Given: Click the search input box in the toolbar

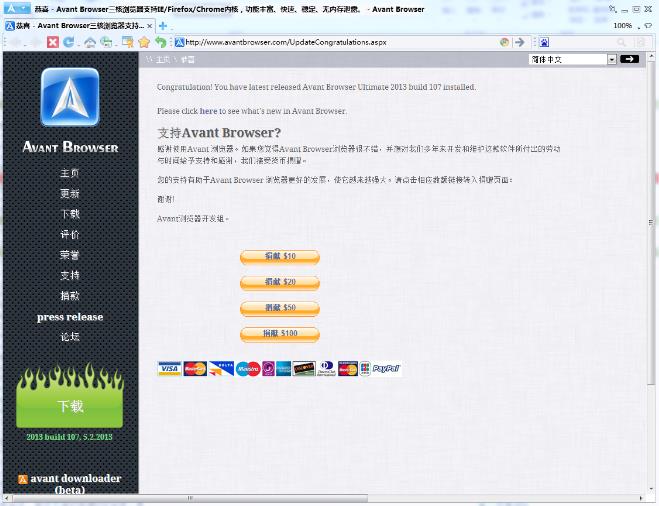Looking at the screenshot, I should tap(582, 42).
